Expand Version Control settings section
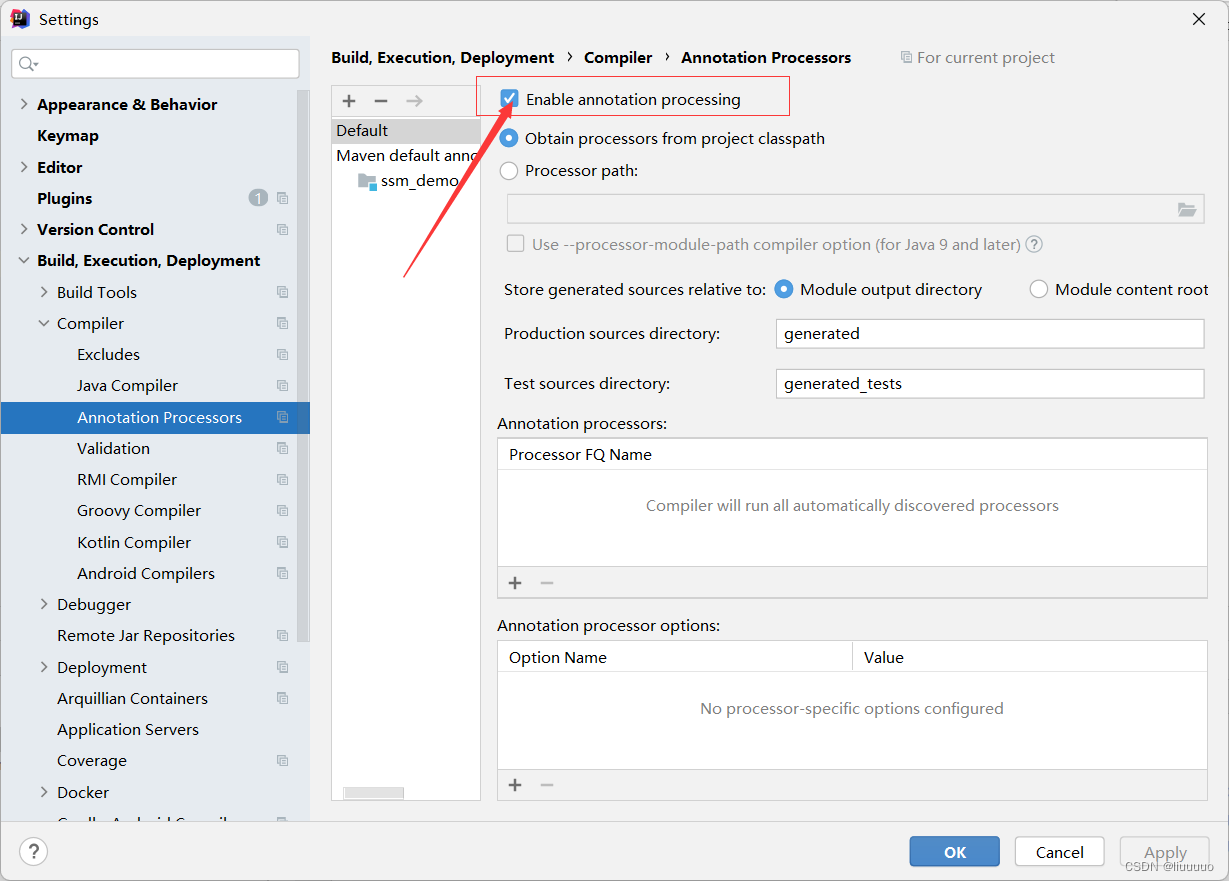Screen dimensions: 1229x881 coord(24,229)
